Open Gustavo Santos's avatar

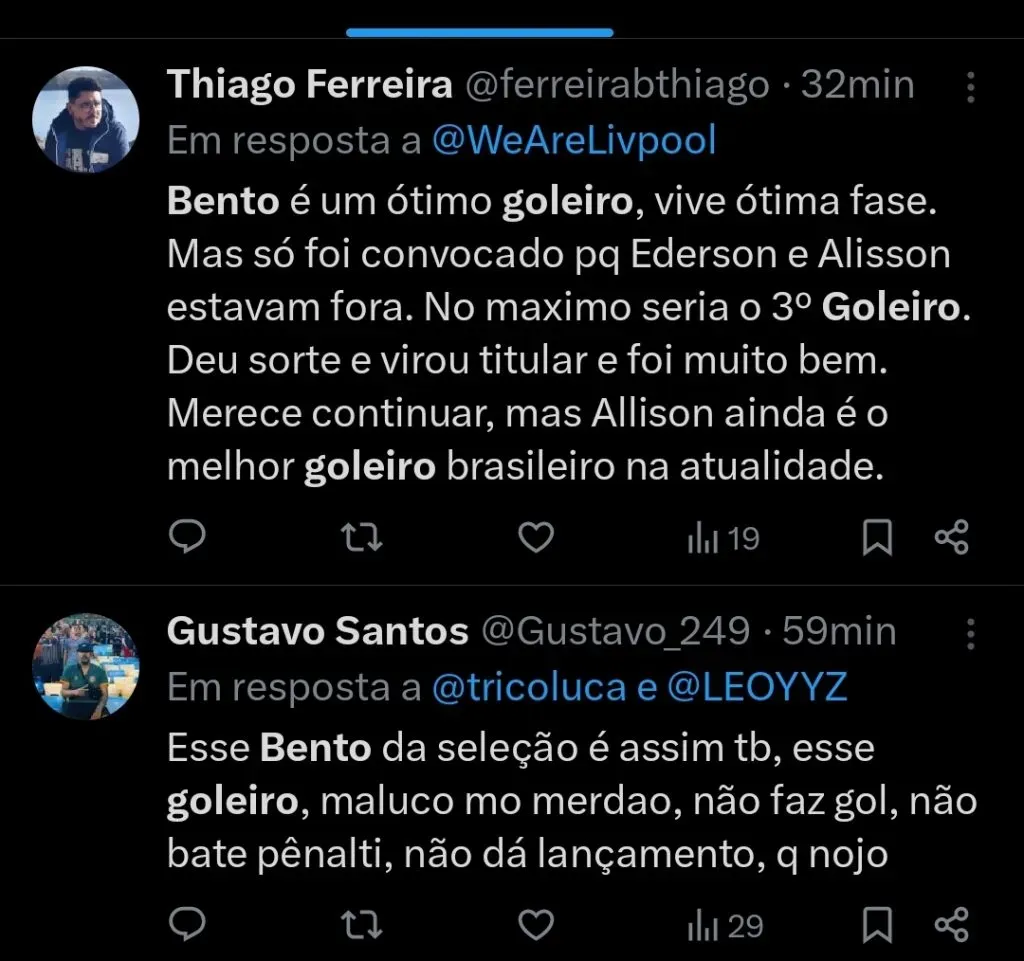[86, 665]
